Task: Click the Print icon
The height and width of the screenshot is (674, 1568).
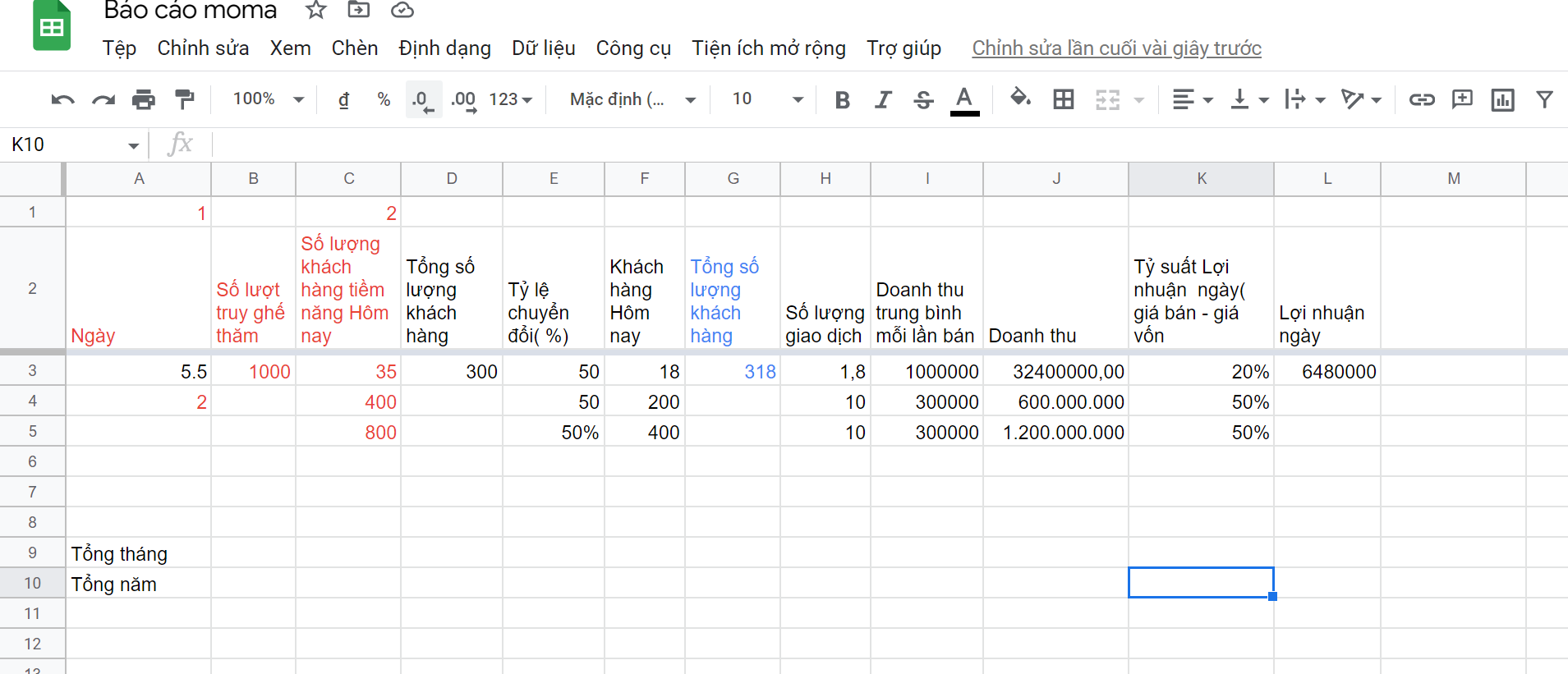Action: pyautogui.click(x=144, y=100)
